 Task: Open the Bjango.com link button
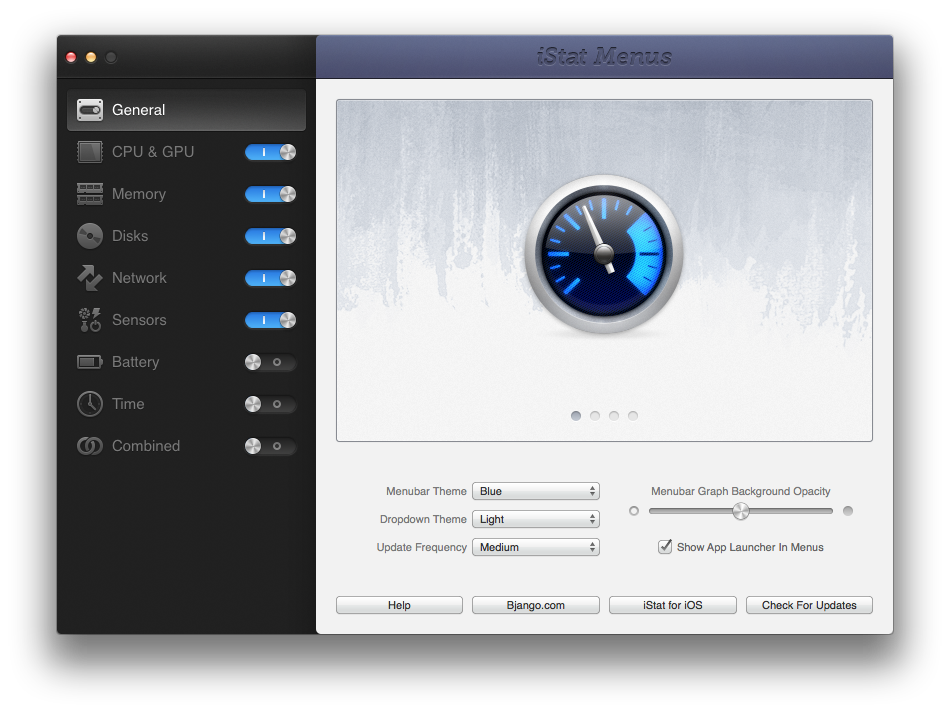point(535,605)
